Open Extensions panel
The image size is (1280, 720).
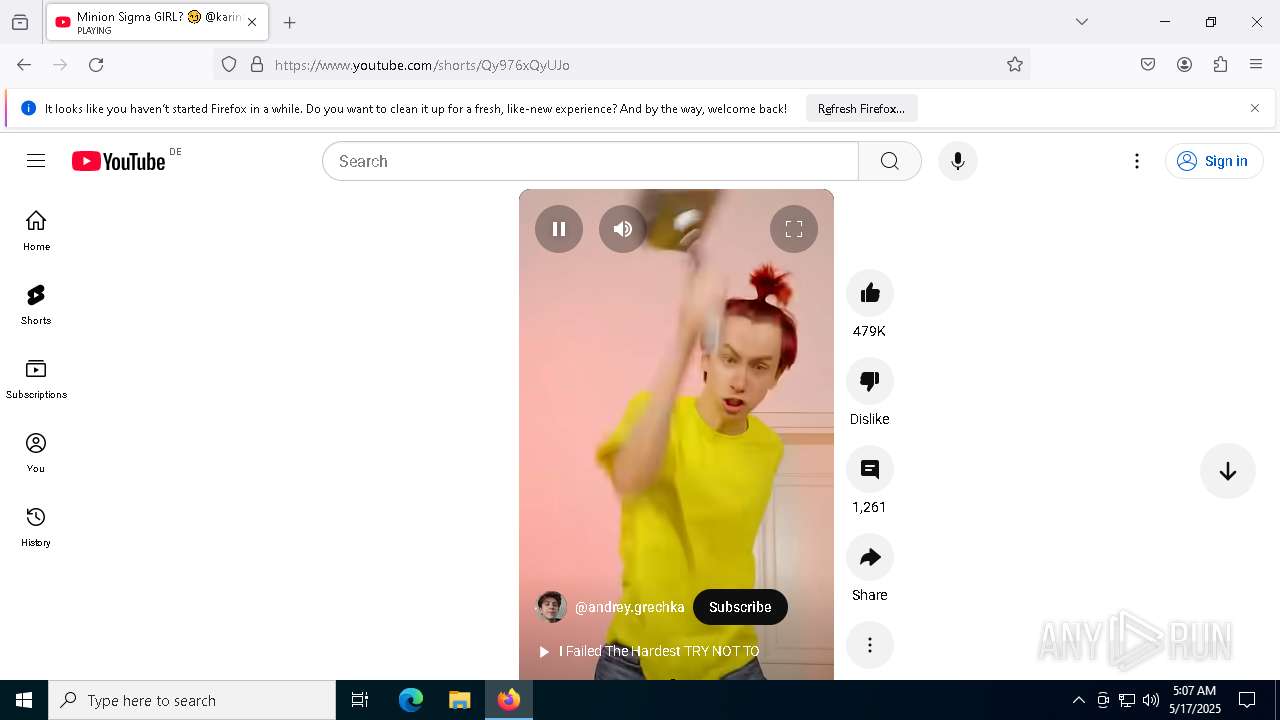(x=1220, y=65)
